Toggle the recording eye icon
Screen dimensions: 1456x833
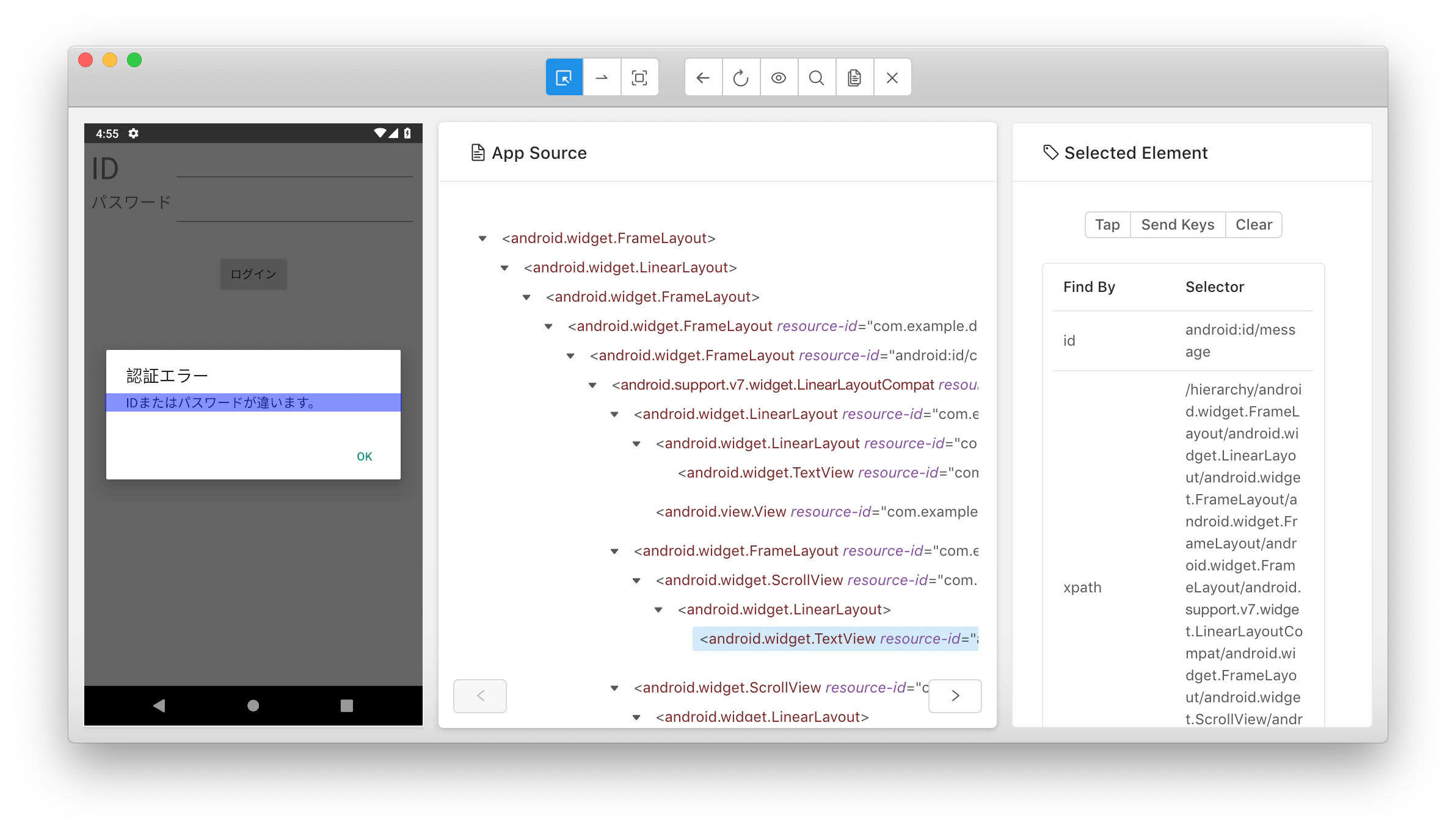[x=779, y=78]
